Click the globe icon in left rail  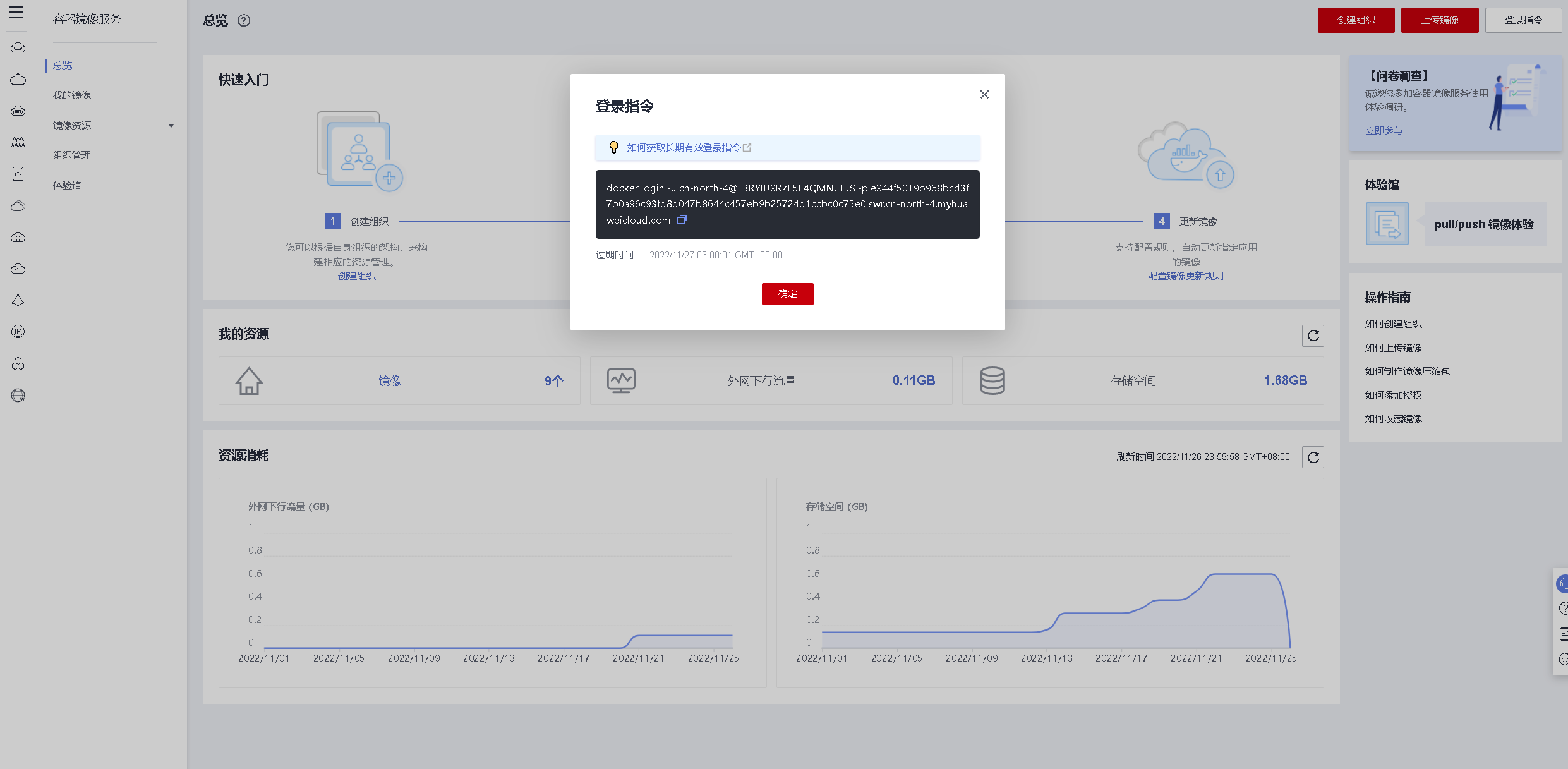click(18, 396)
